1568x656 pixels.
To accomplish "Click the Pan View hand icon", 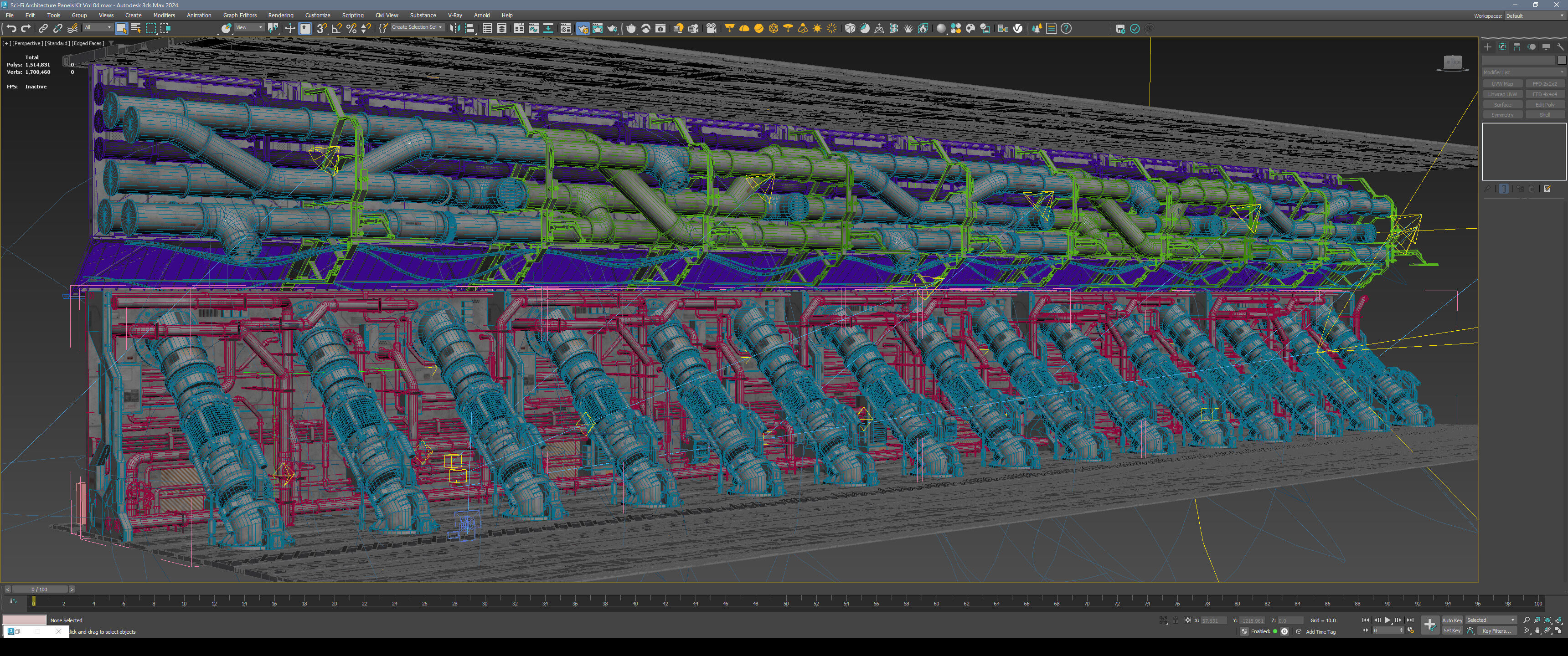I will point(1537,631).
